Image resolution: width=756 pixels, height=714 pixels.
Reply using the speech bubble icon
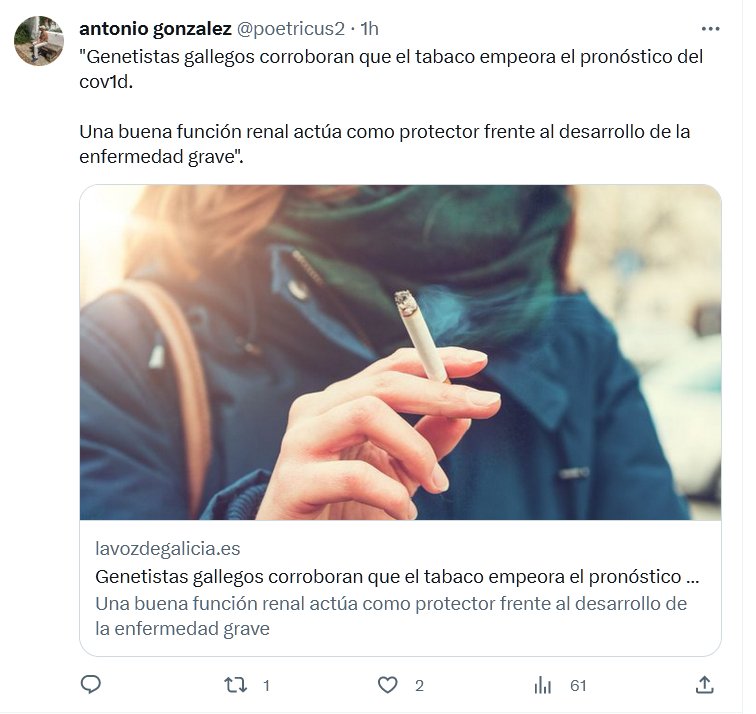[90, 685]
